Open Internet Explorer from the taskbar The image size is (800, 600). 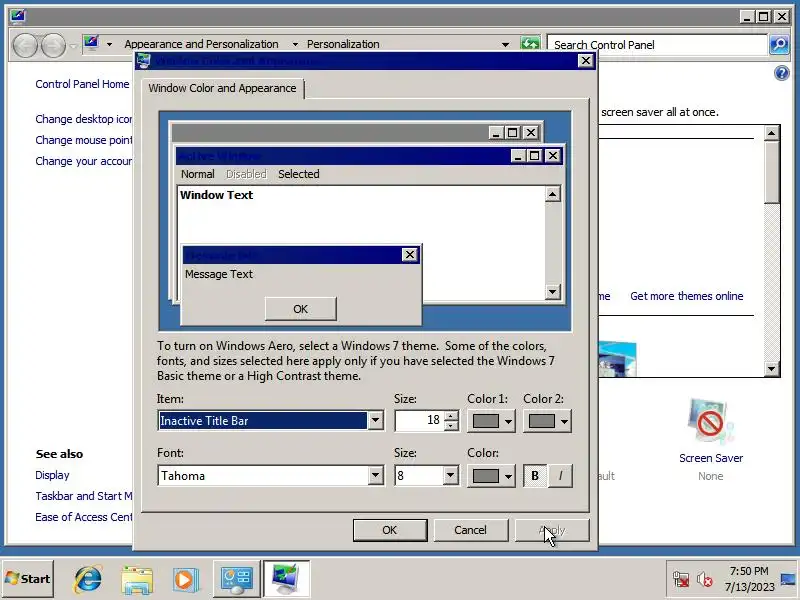pyautogui.click(x=88, y=580)
